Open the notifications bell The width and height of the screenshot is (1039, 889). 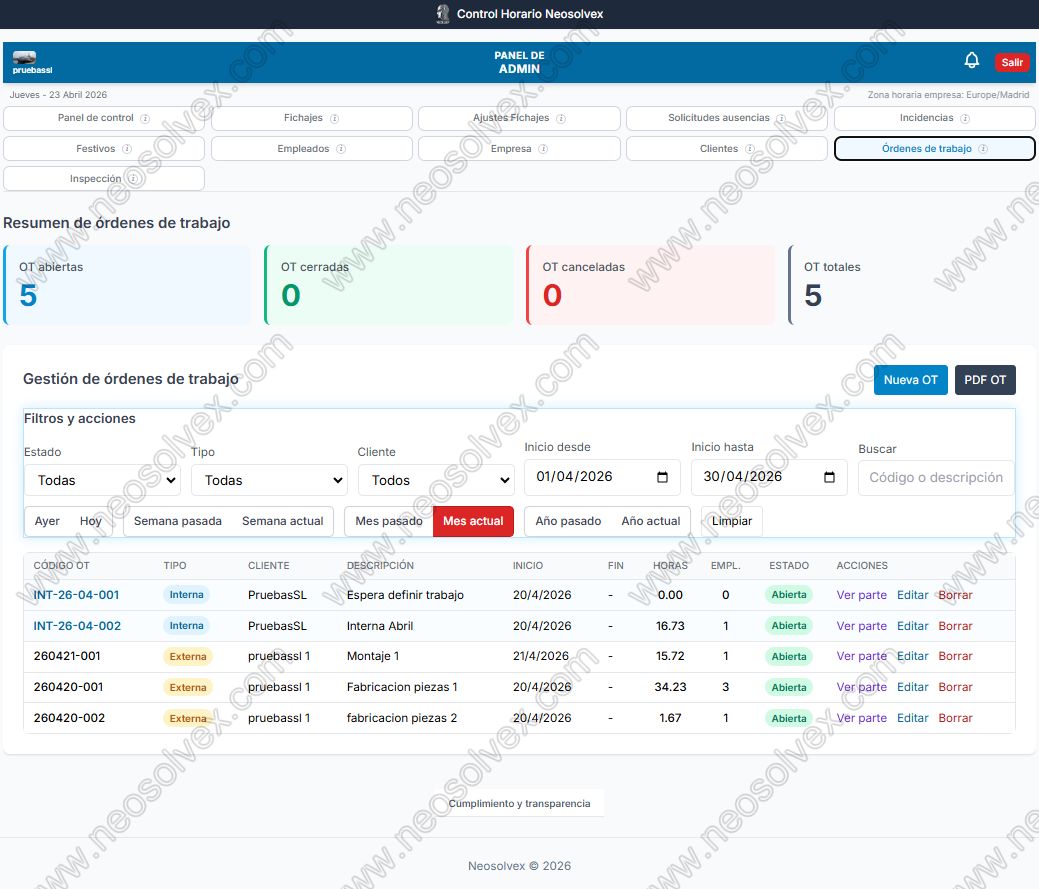tap(971, 61)
